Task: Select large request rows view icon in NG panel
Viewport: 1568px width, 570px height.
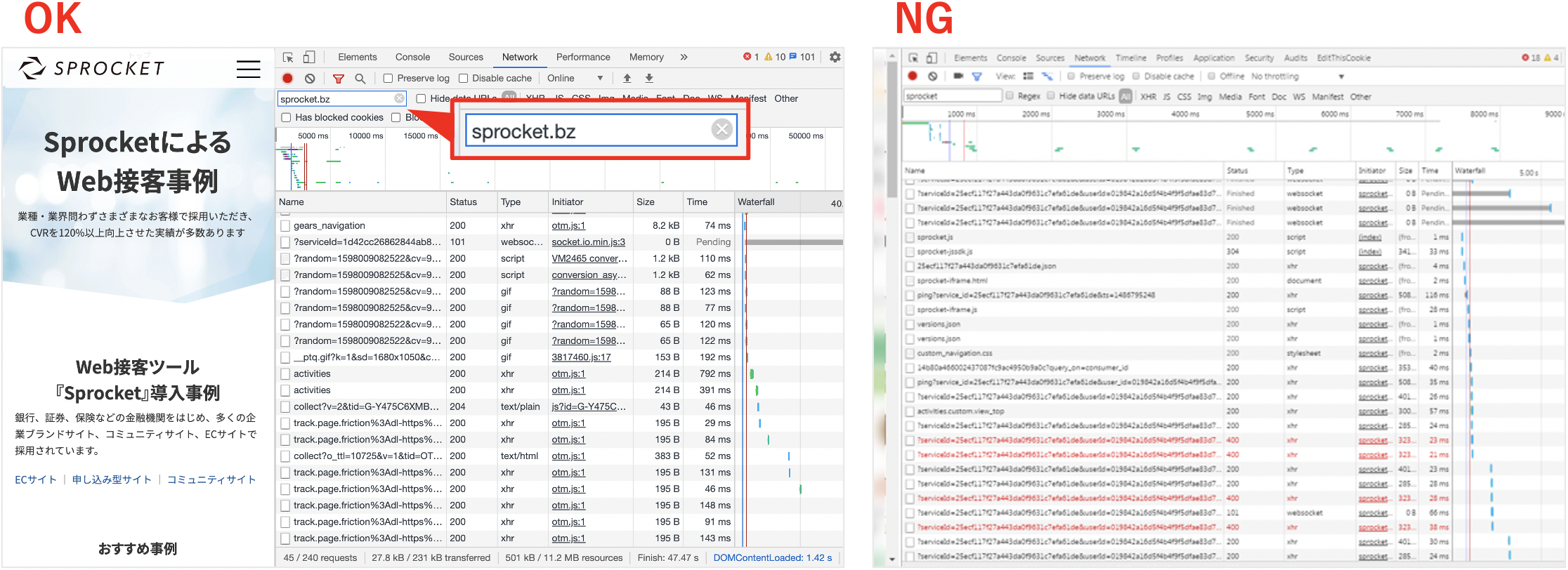Action: point(1028,76)
